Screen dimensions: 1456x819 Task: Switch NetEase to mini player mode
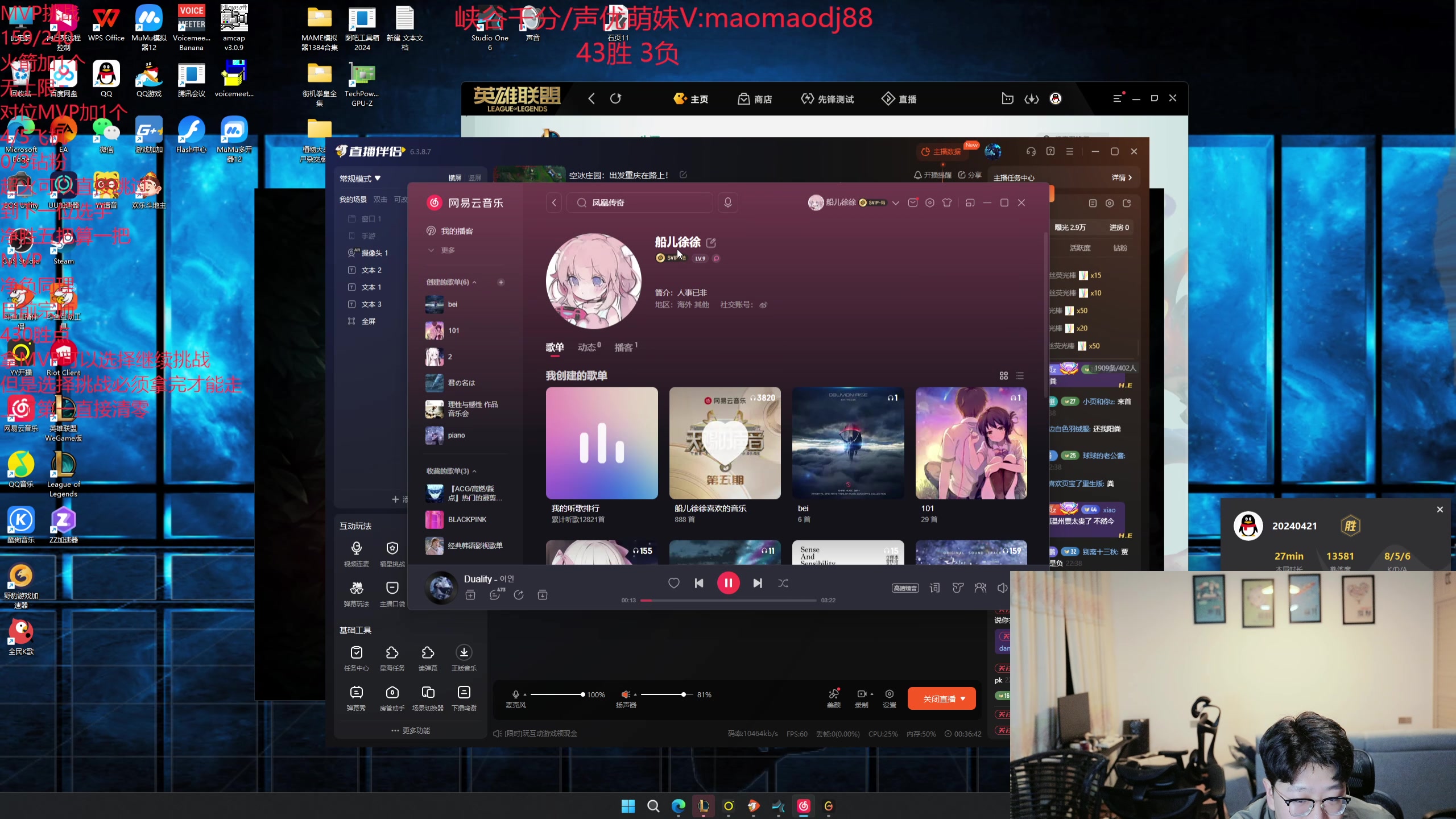coord(970,202)
